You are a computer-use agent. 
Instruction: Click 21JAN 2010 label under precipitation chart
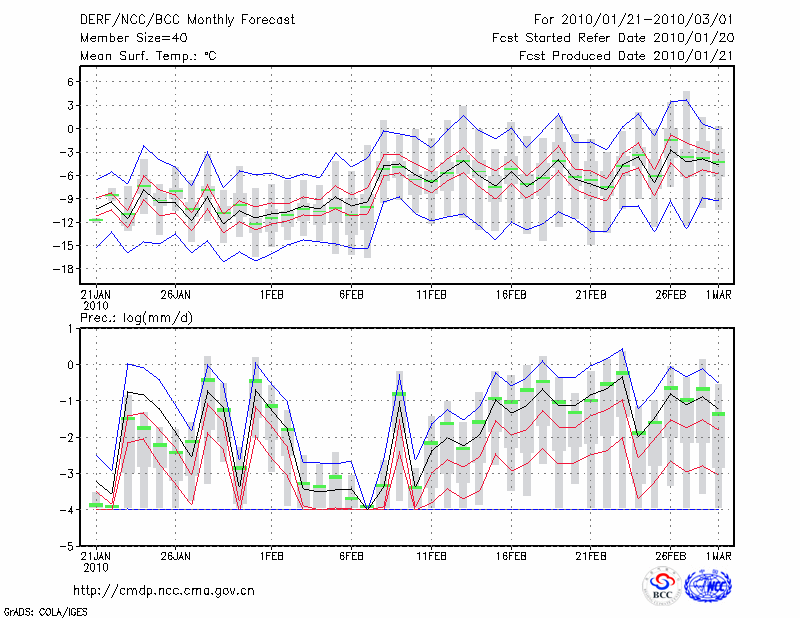[x=95, y=561]
